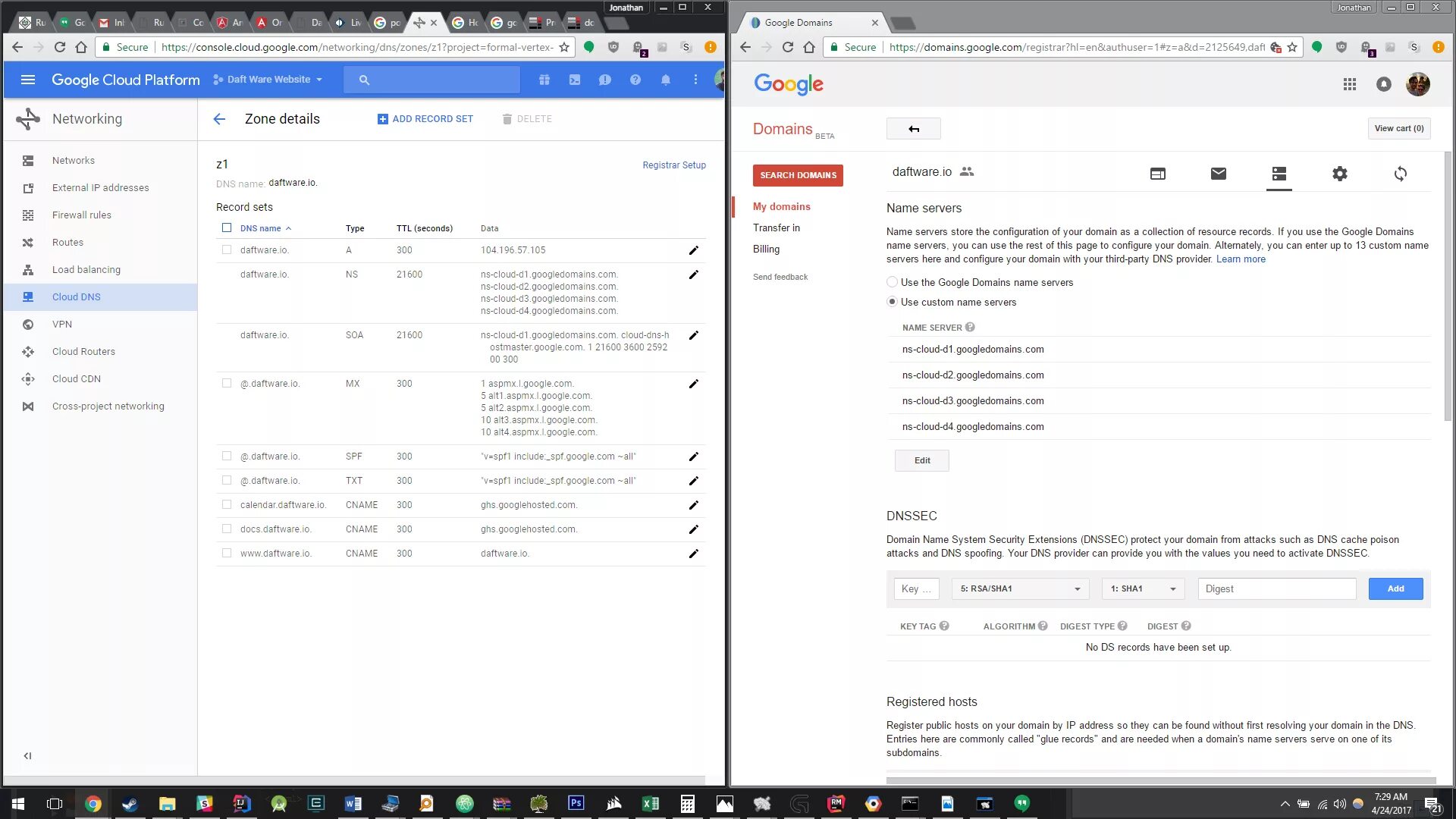Edit the SPF record set
The width and height of the screenshot is (1456, 819).
click(693, 457)
